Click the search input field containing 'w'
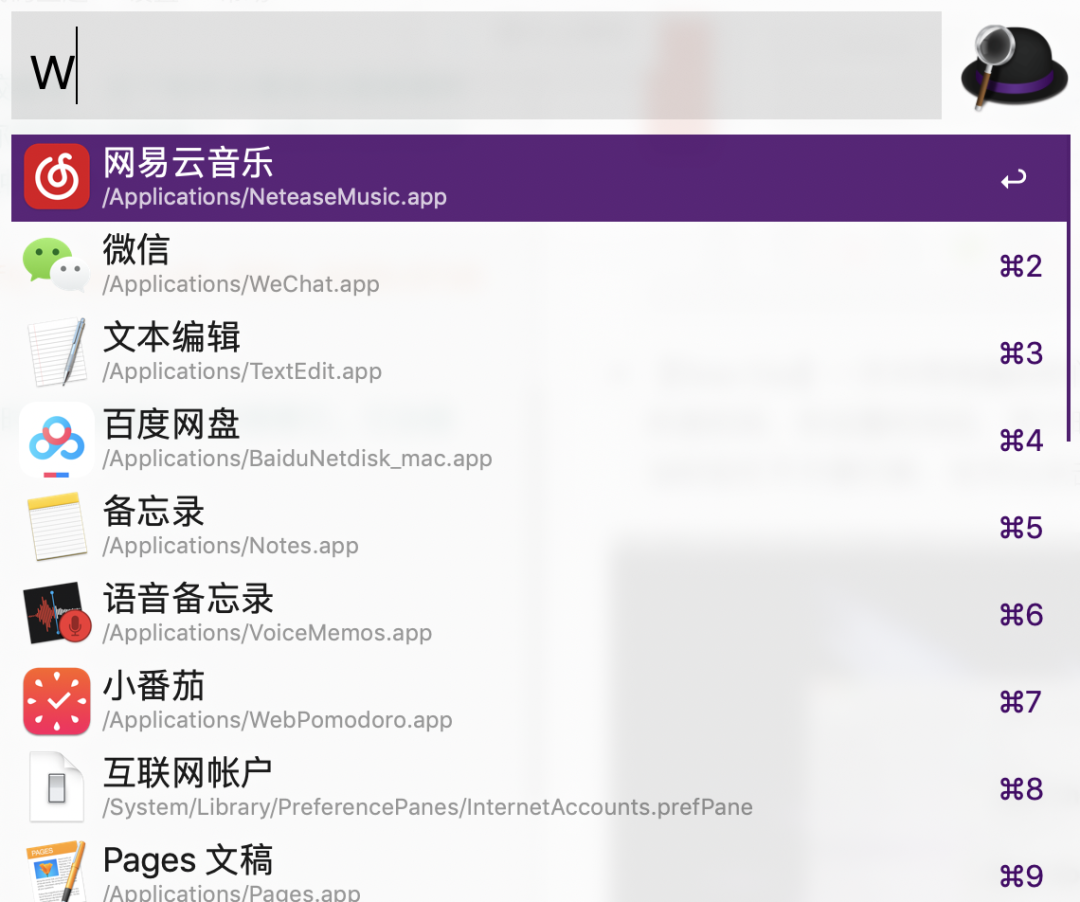Screen dimensions: 1080x902 click(476, 65)
